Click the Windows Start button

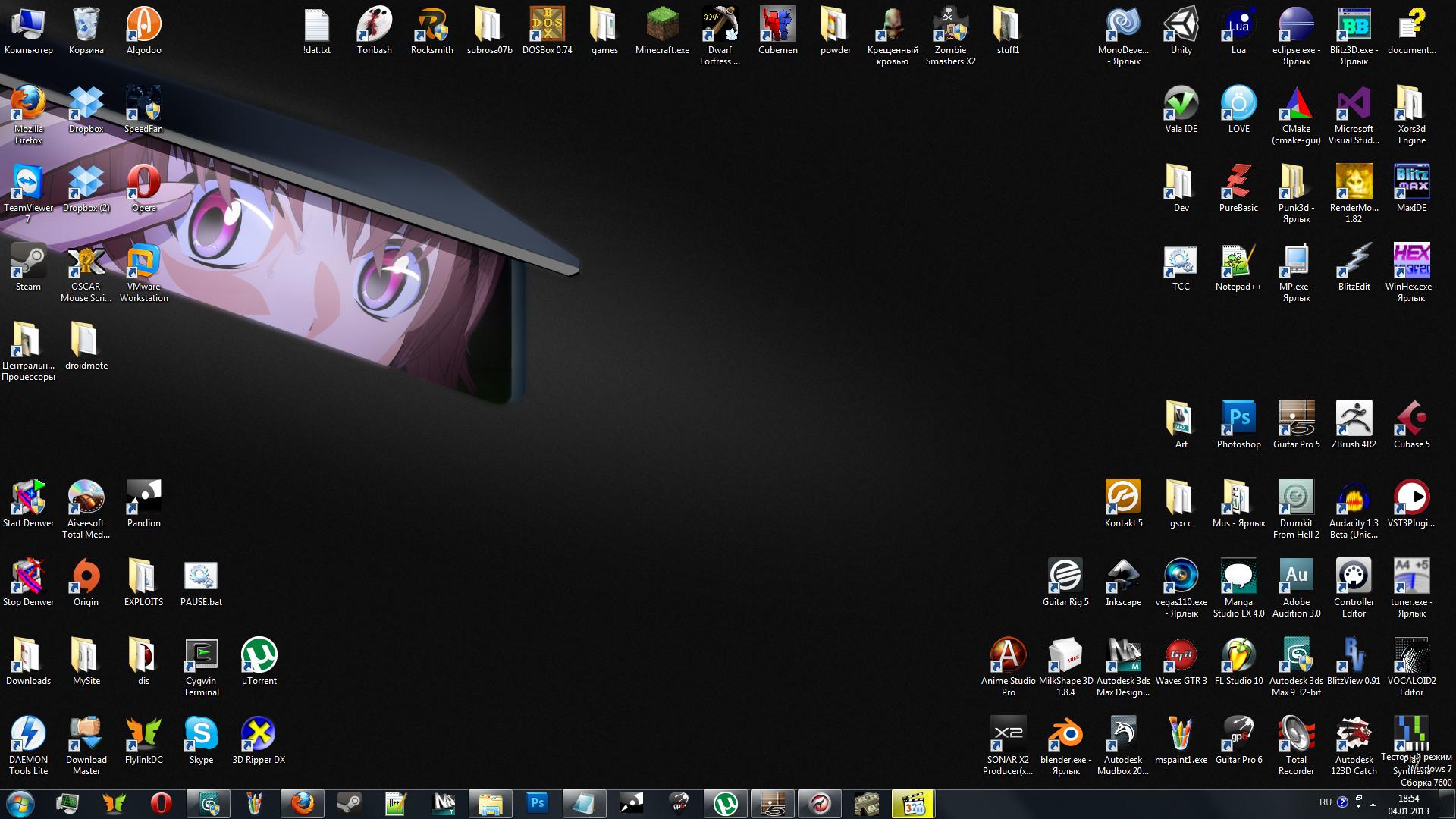tap(20, 803)
